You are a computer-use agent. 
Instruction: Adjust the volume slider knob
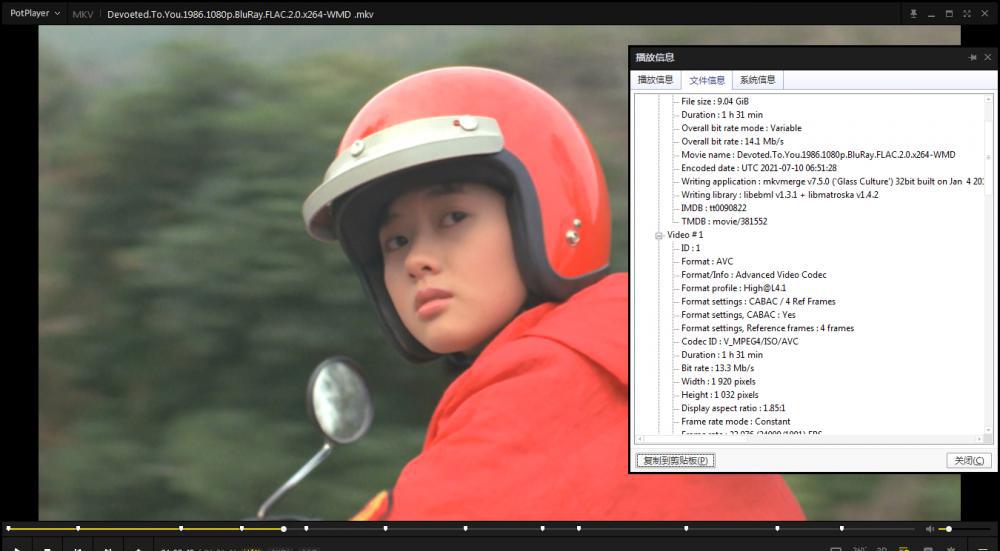[x=949, y=529]
